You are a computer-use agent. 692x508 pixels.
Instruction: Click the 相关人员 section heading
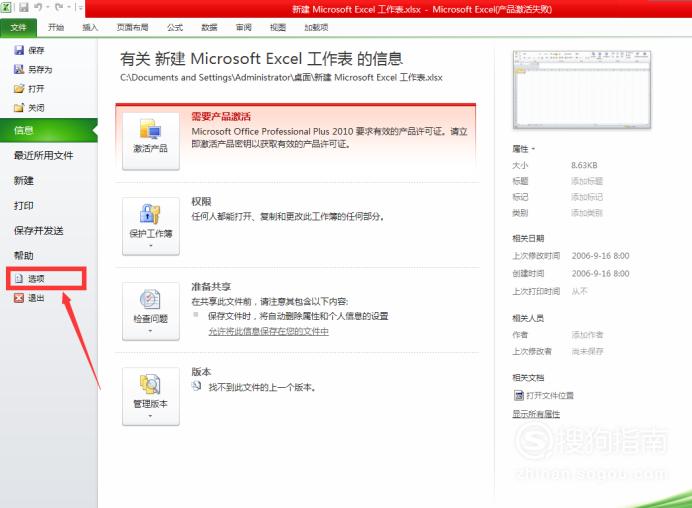pyautogui.click(x=528, y=318)
